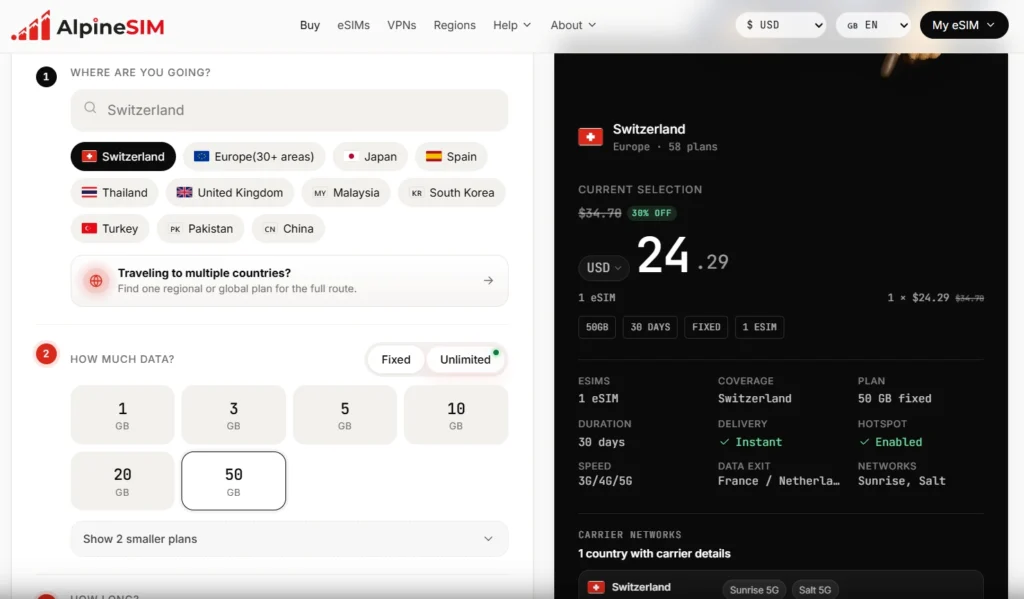
Task: Select the 10 GB data option
Action: 456,415
